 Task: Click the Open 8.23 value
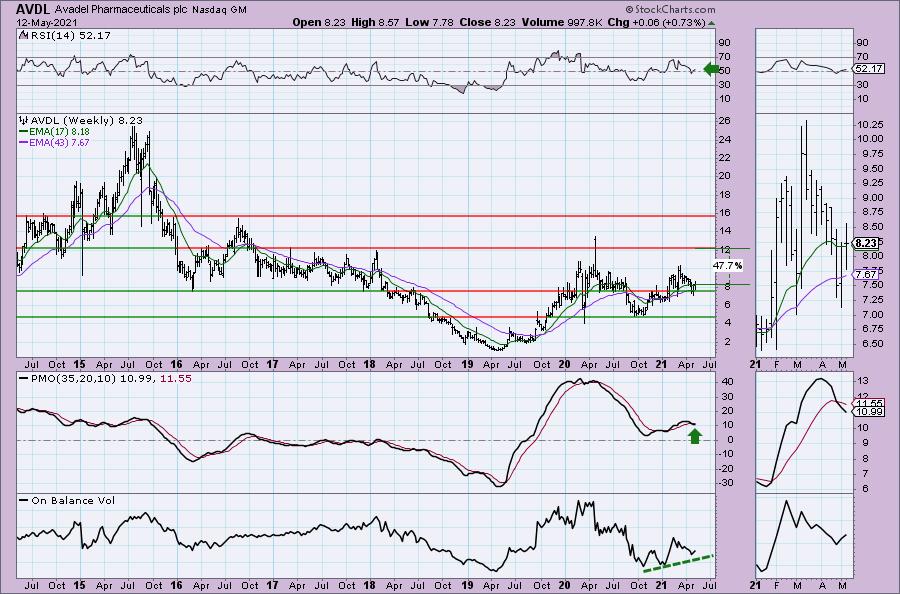pos(317,22)
